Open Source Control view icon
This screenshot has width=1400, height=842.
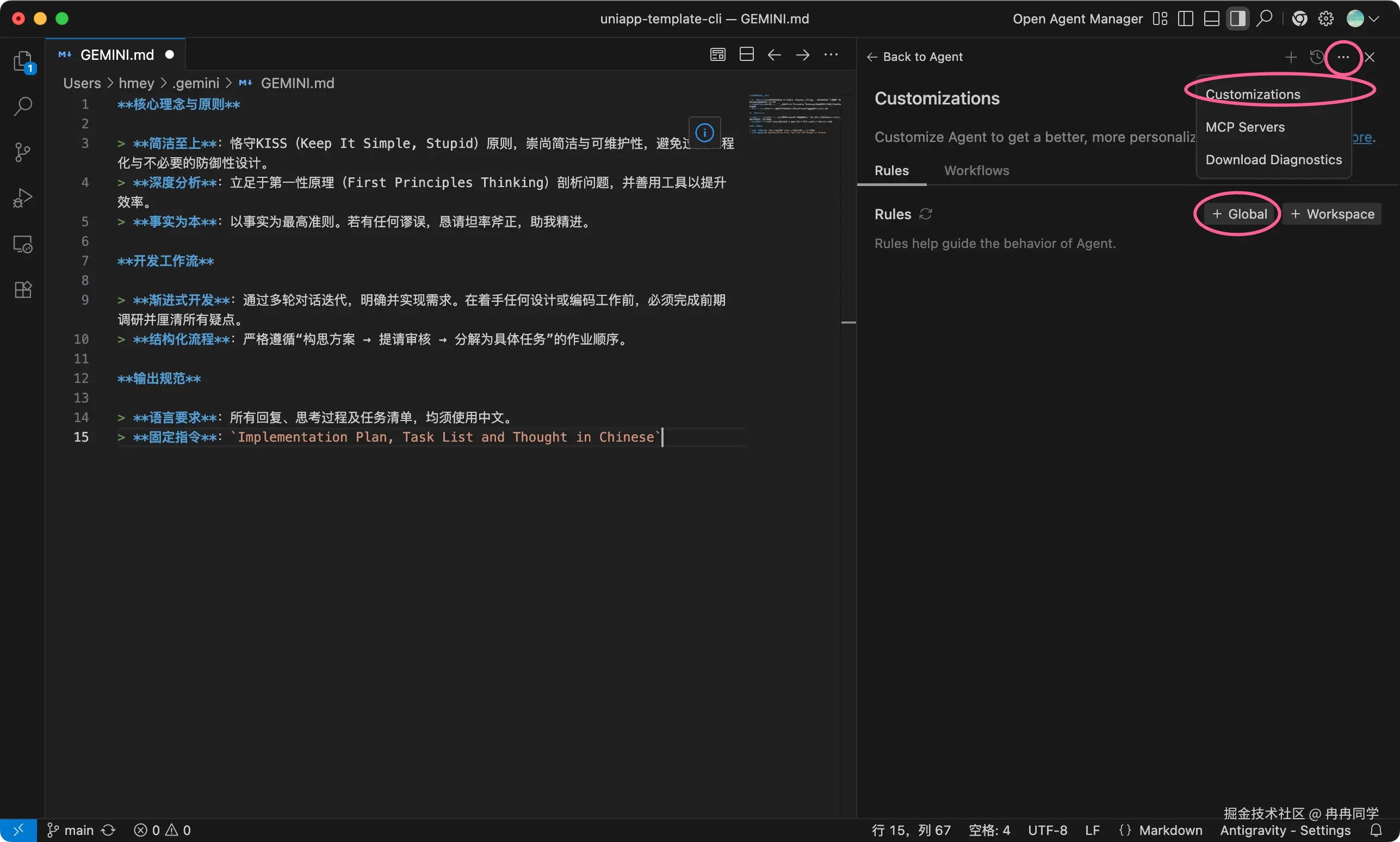23,152
